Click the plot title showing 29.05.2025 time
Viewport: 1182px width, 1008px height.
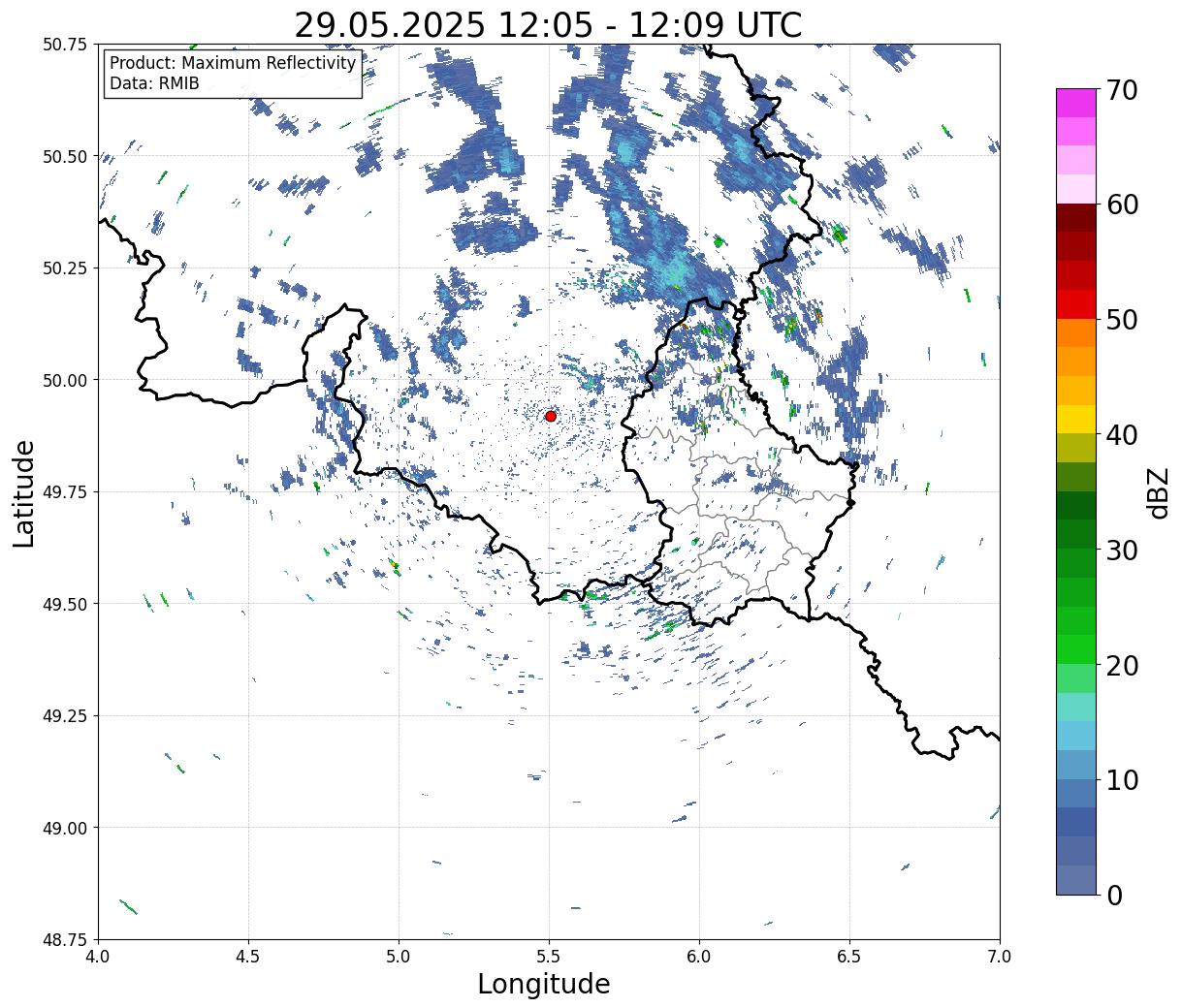[548, 25]
